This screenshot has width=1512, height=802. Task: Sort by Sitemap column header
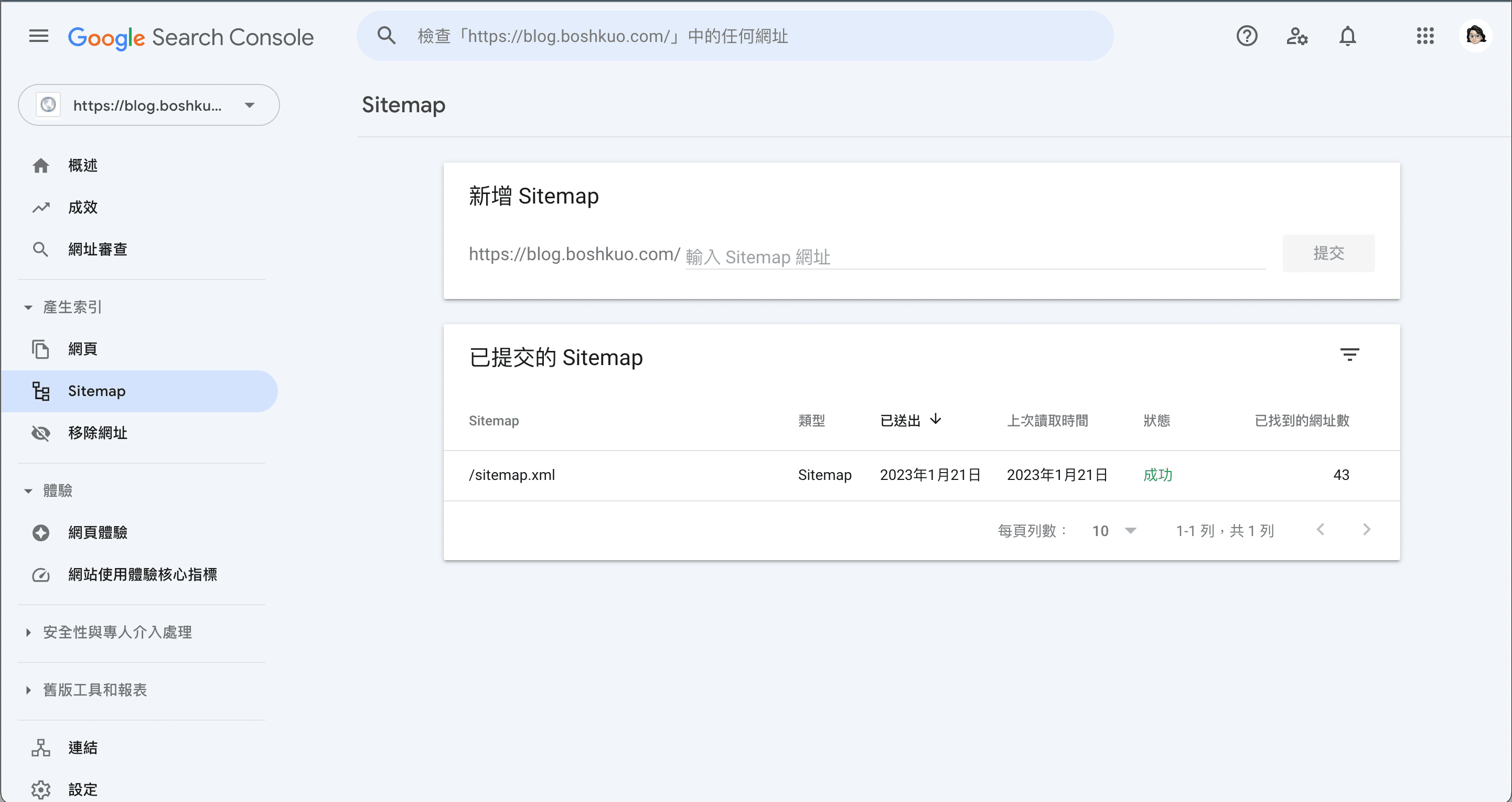(494, 420)
